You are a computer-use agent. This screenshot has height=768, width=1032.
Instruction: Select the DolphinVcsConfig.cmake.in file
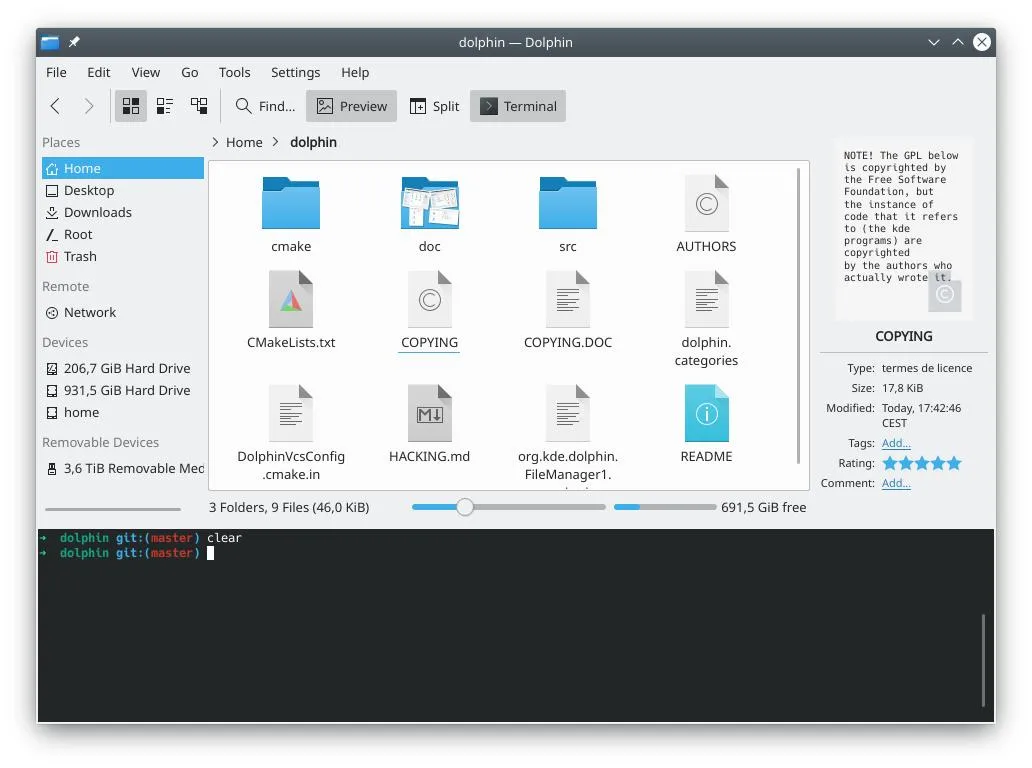pyautogui.click(x=291, y=433)
